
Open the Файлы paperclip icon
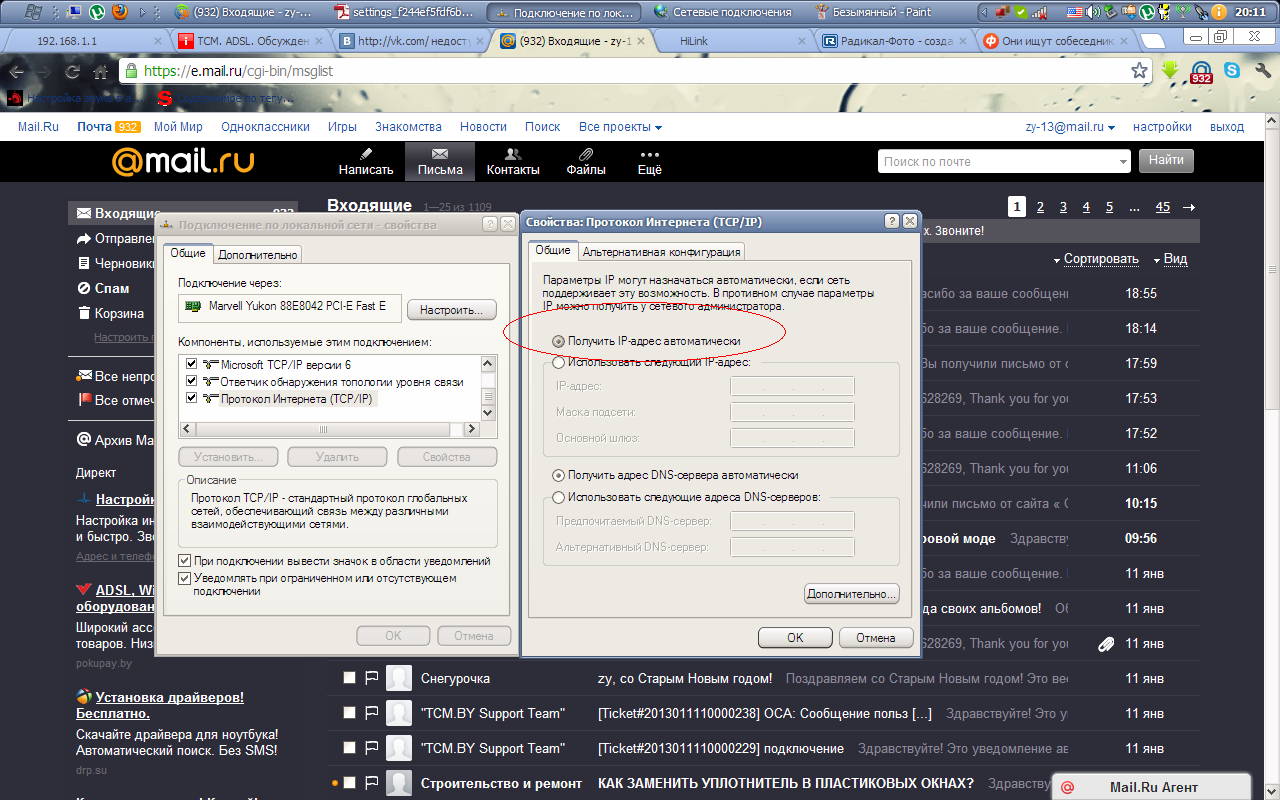tap(586, 153)
